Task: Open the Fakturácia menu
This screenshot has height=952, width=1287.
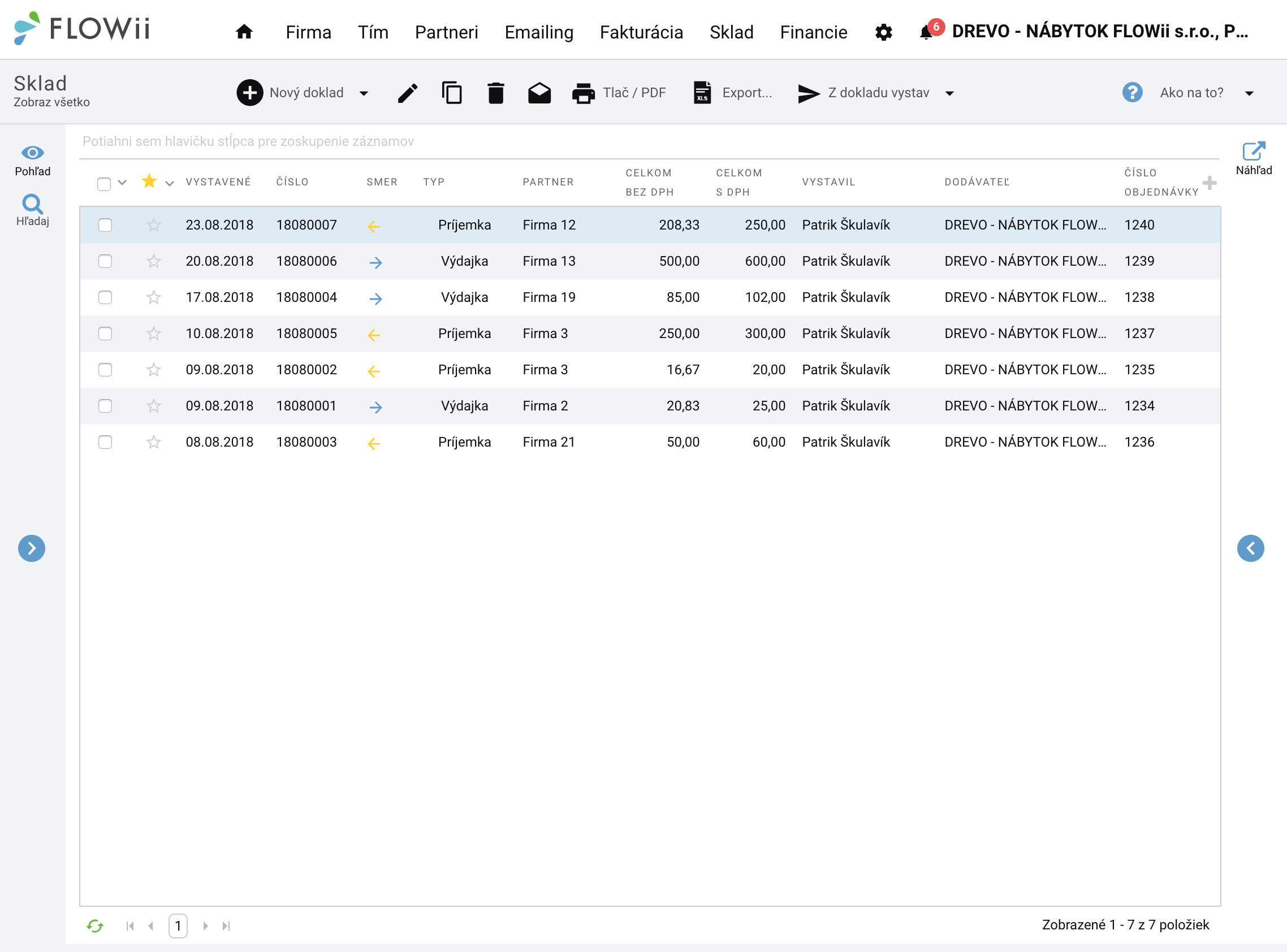Action: [641, 32]
